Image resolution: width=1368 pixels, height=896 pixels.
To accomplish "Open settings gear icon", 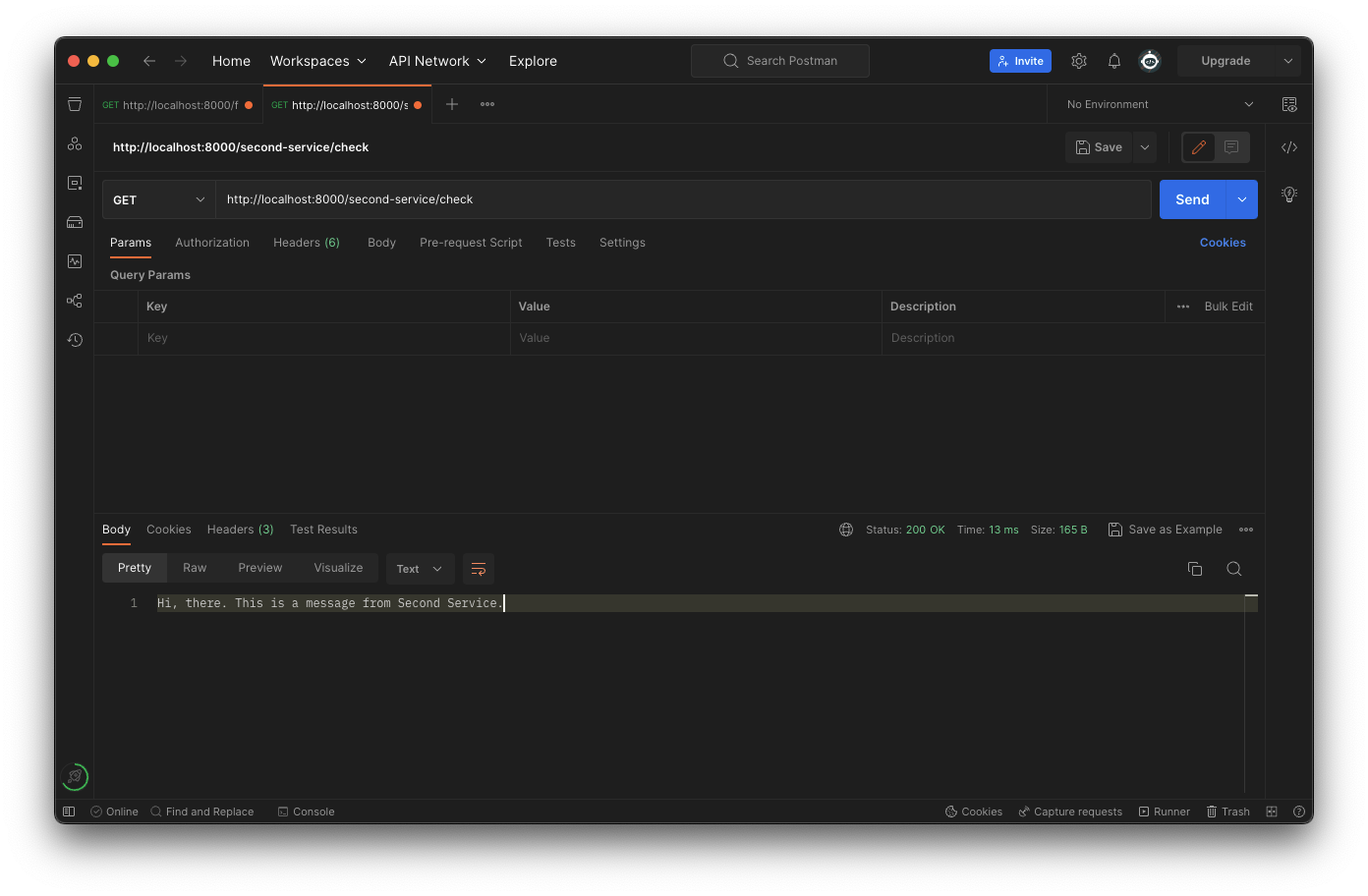I will [x=1079, y=61].
